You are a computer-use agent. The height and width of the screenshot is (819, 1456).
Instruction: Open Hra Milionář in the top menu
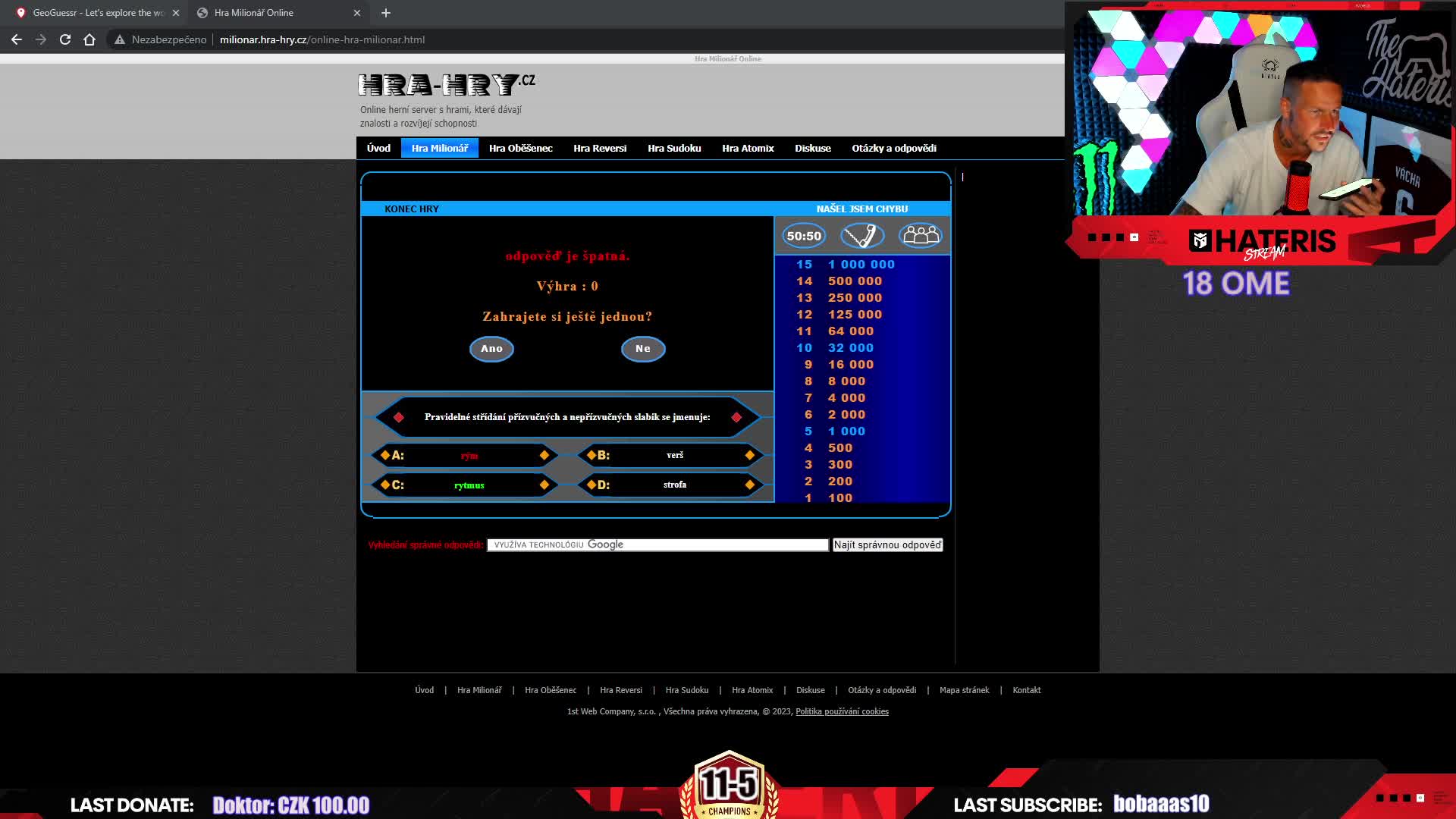click(x=440, y=148)
